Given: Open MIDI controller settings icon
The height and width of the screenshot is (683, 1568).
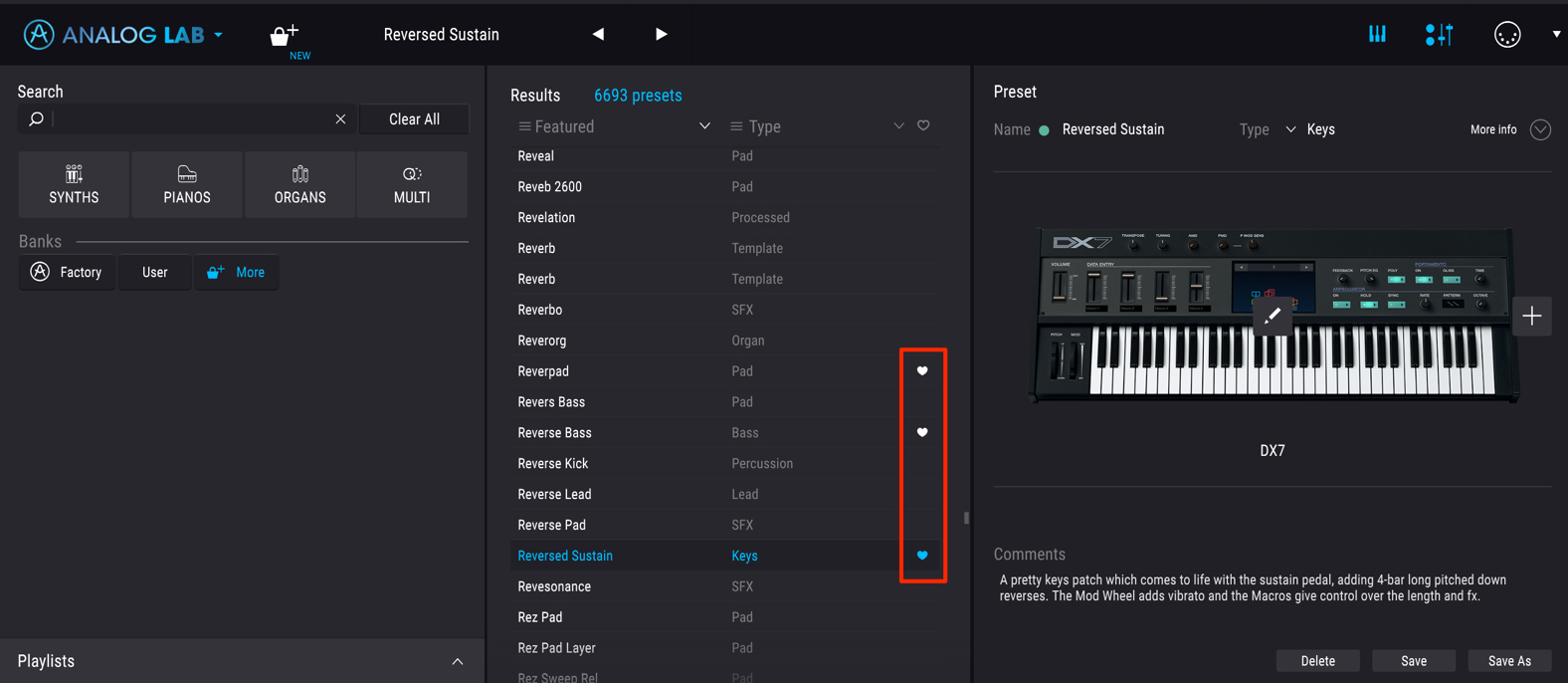Looking at the screenshot, I should 1507,35.
